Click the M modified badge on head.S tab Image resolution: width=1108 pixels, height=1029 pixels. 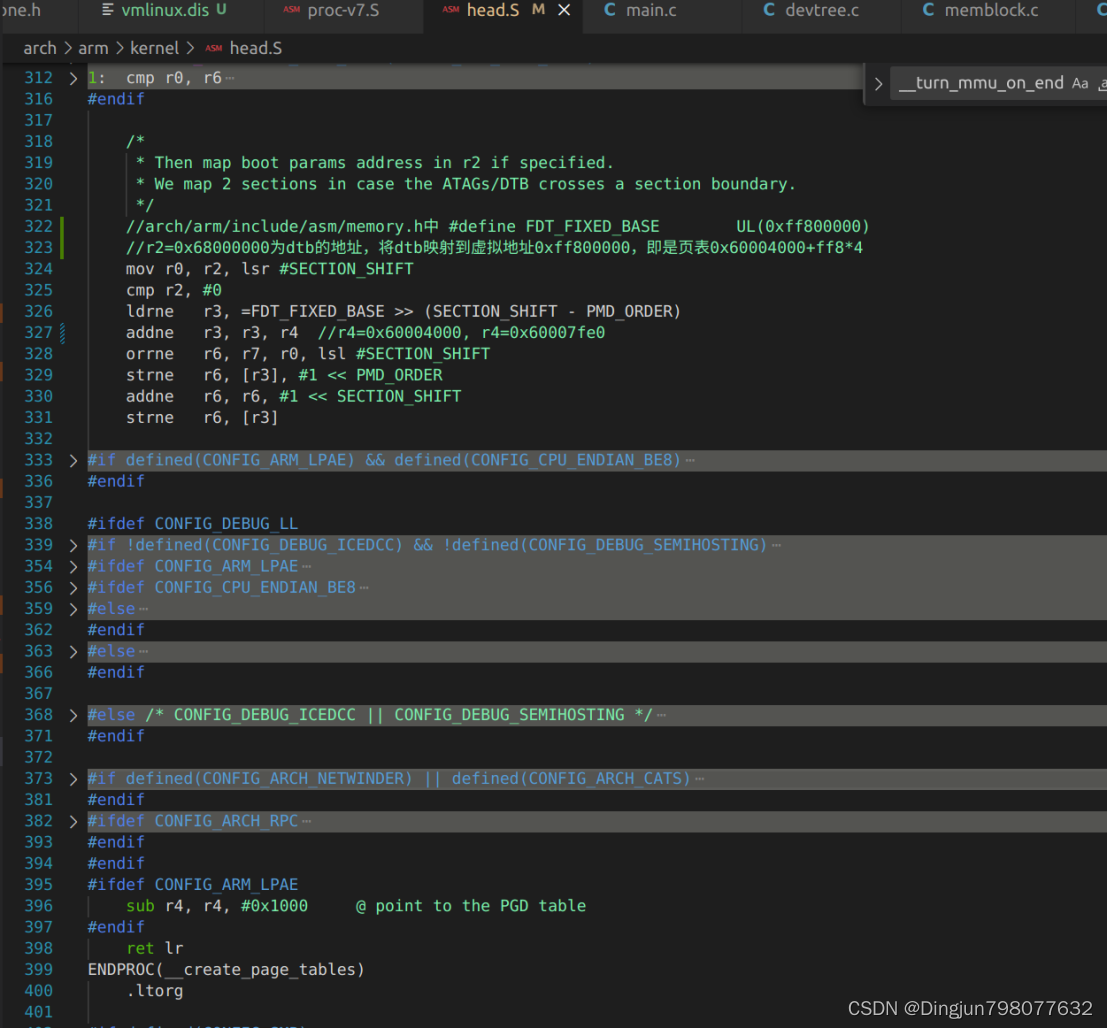[x=536, y=11]
